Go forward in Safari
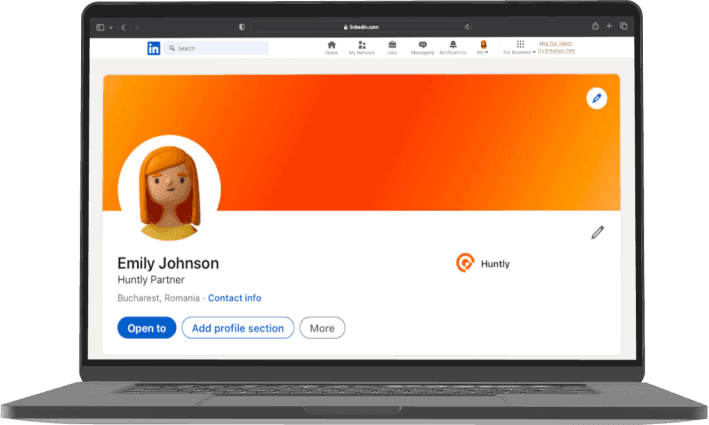This screenshot has width=709, height=425. [x=137, y=28]
